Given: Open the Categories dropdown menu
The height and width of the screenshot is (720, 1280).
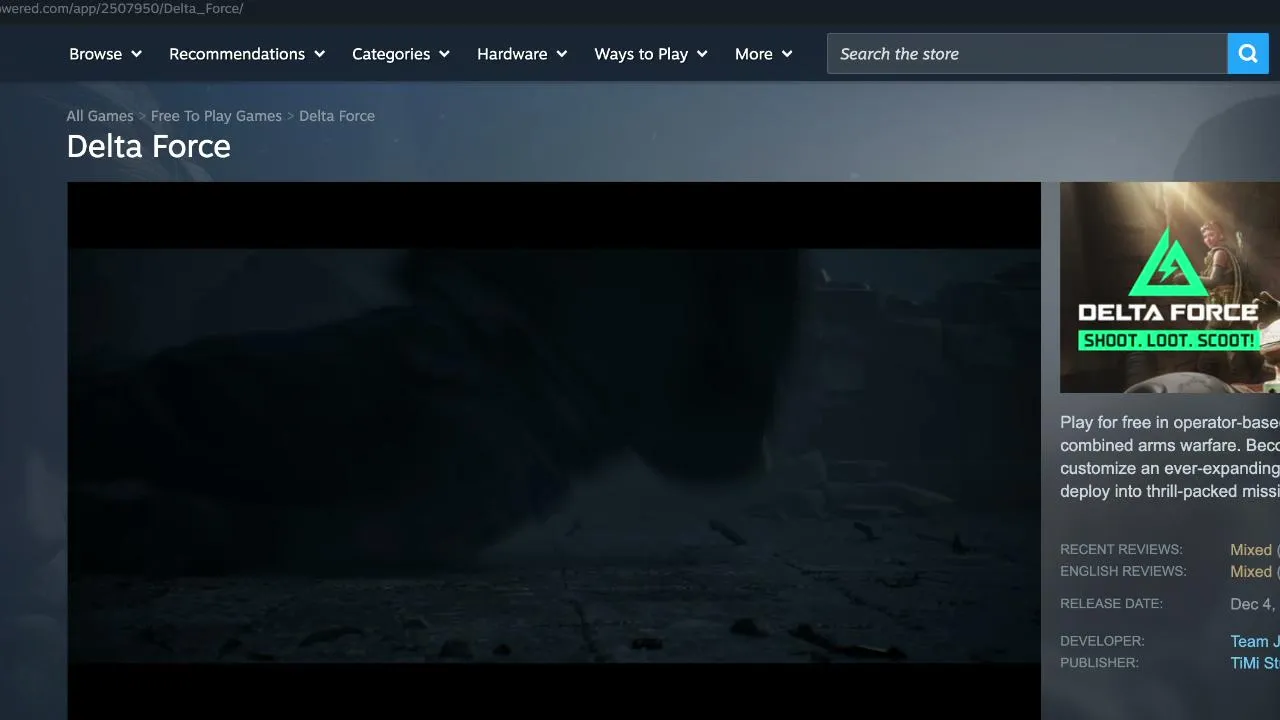Looking at the screenshot, I should tap(401, 54).
